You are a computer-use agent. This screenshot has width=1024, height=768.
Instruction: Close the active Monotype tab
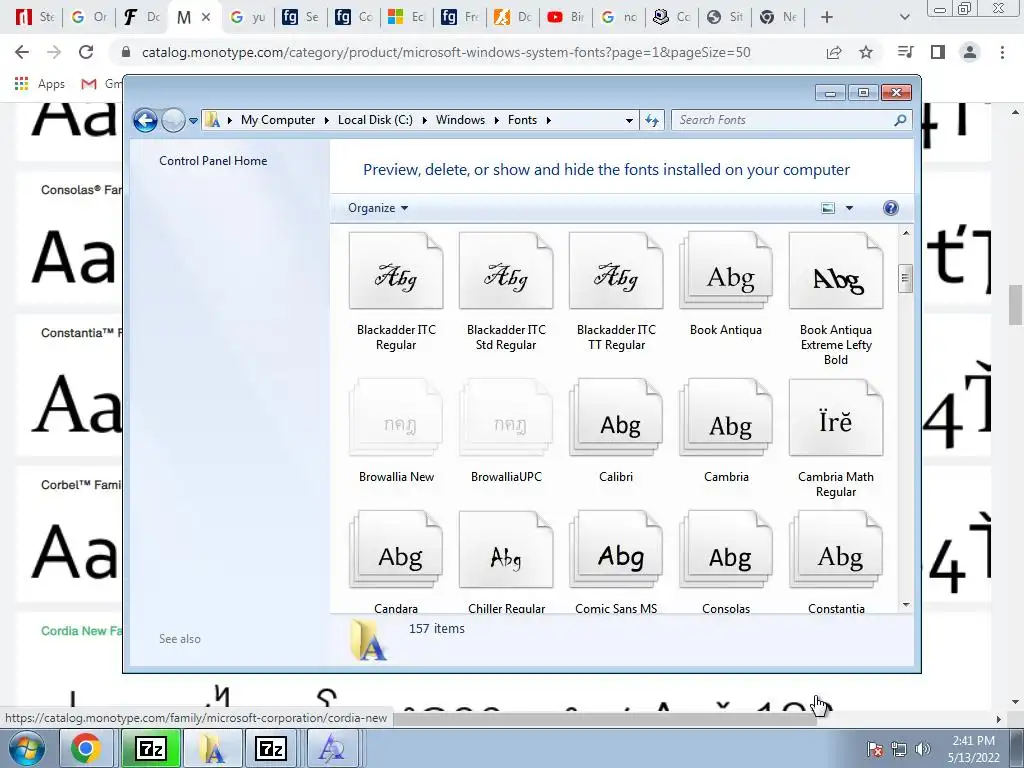click(206, 18)
